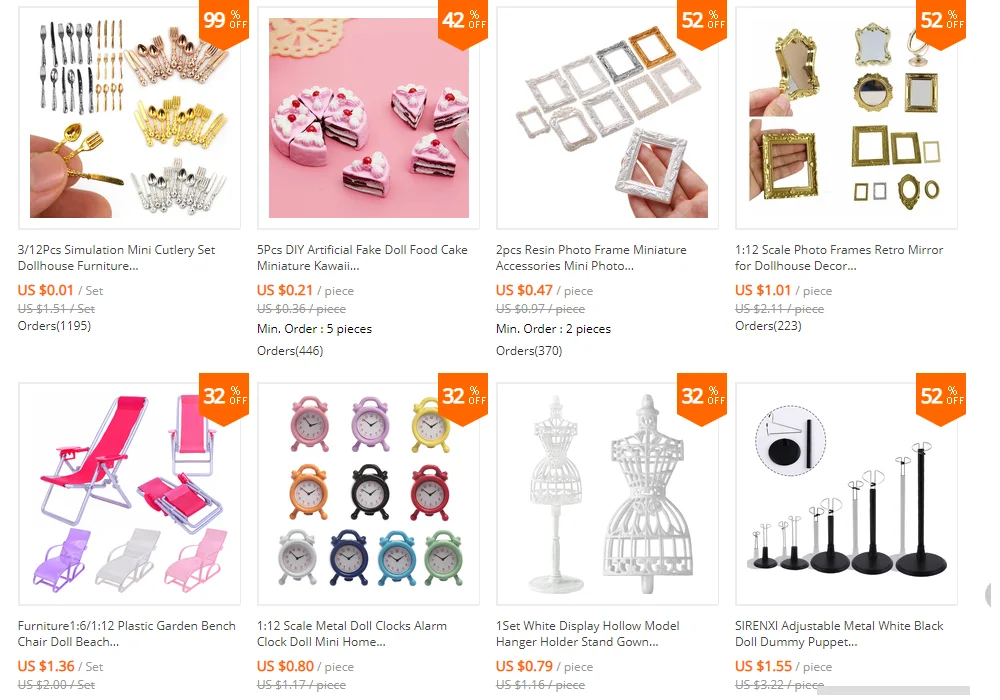
Task: Click the horizontal scrollbar at bottom right
Action: coord(893,690)
